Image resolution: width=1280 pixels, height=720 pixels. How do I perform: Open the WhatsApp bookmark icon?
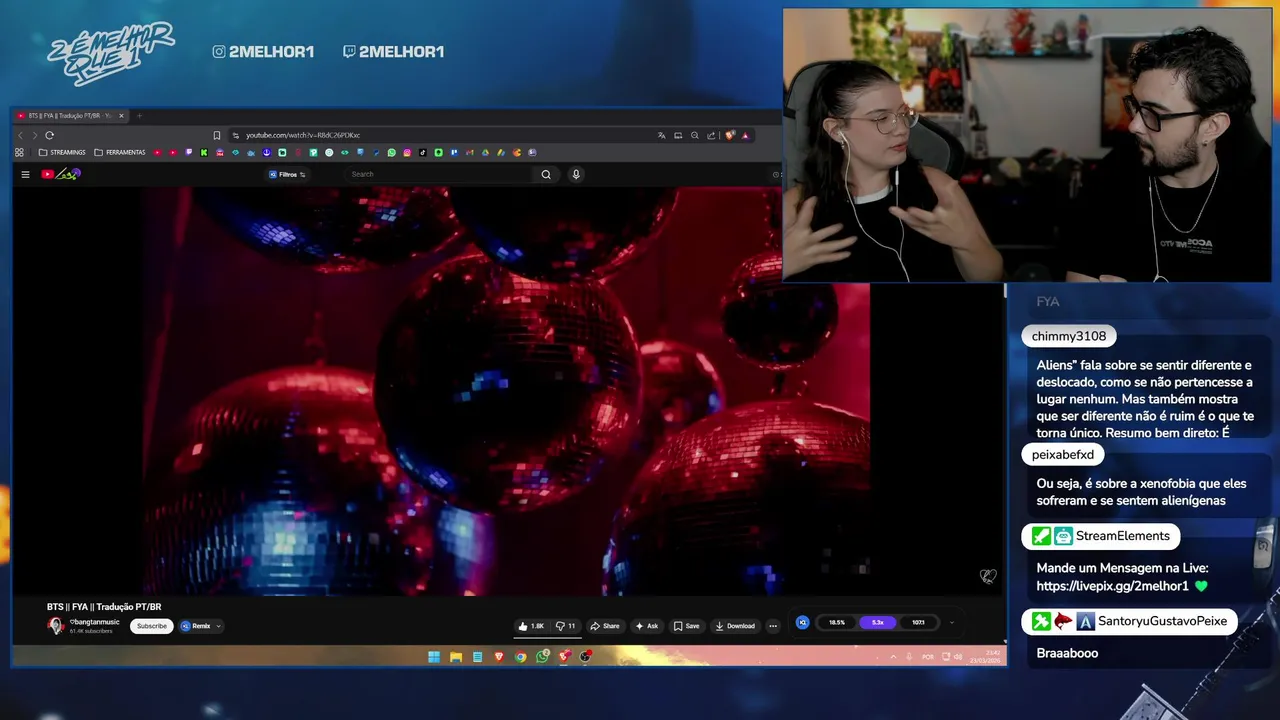coord(391,152)
